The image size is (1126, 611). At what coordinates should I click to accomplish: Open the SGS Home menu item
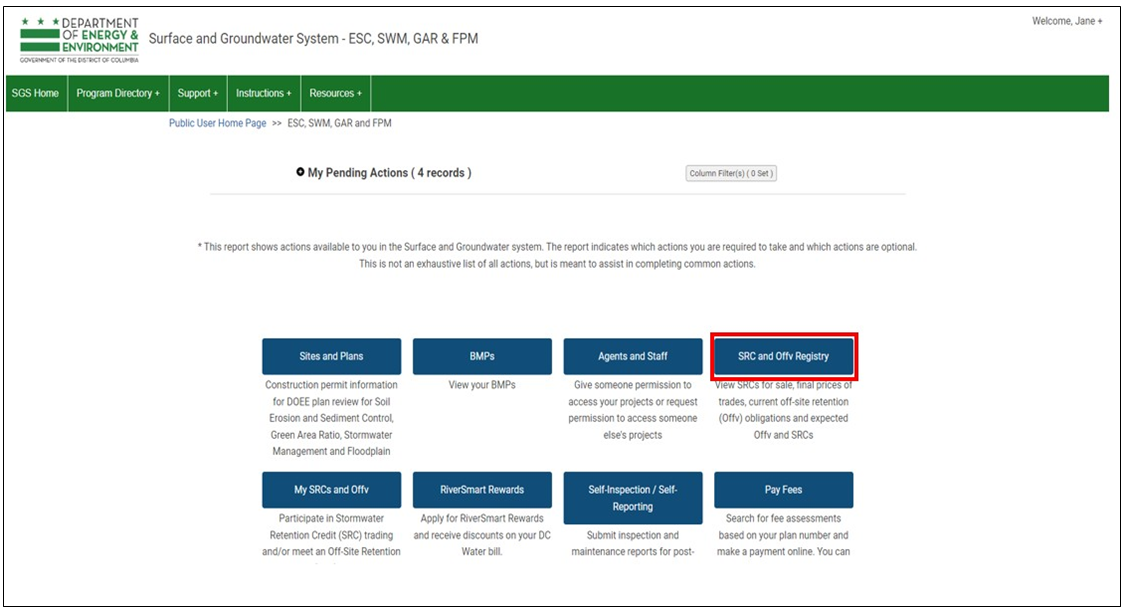click(x=35, y=93)
